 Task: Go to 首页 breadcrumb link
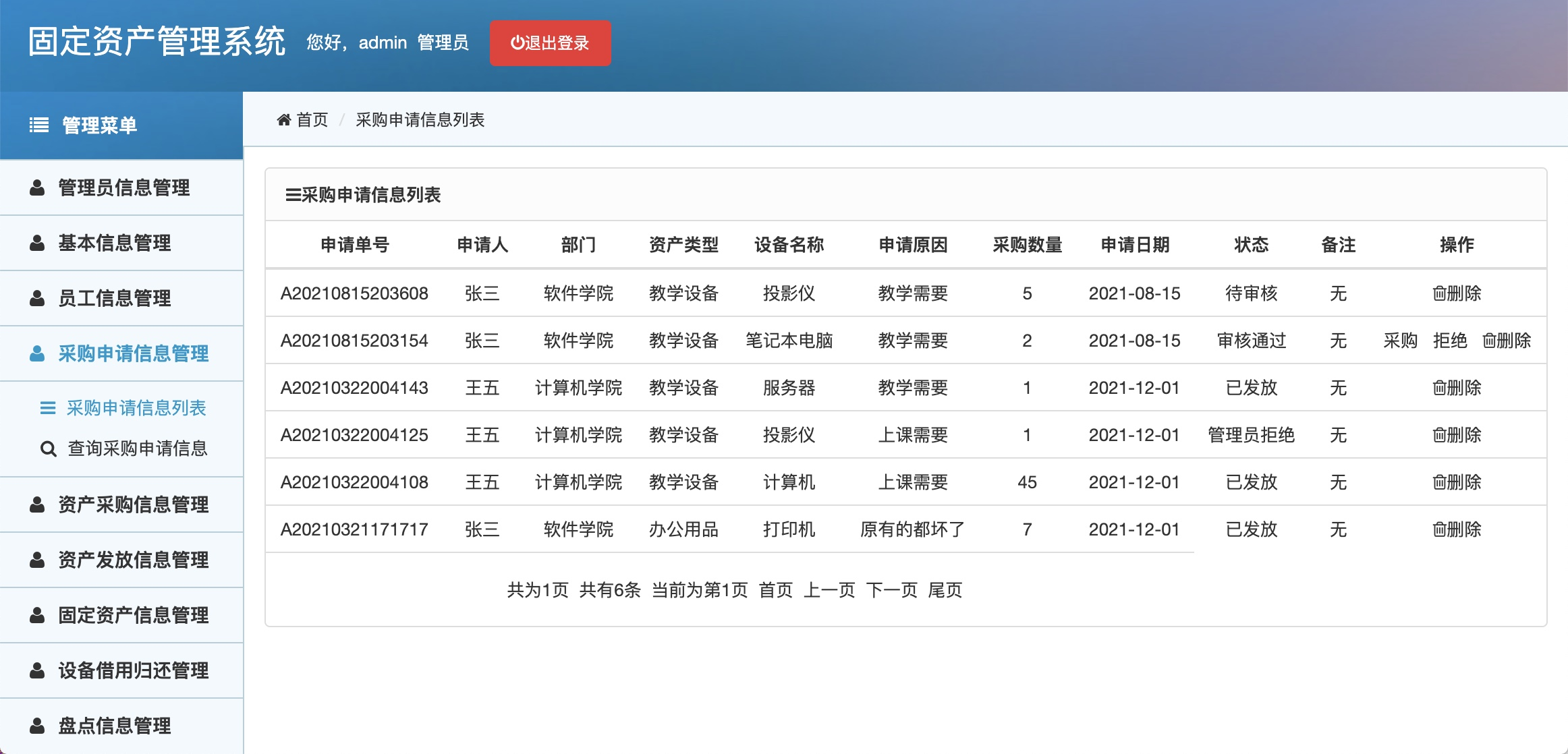pyautogui.click(x=312, y=120)
